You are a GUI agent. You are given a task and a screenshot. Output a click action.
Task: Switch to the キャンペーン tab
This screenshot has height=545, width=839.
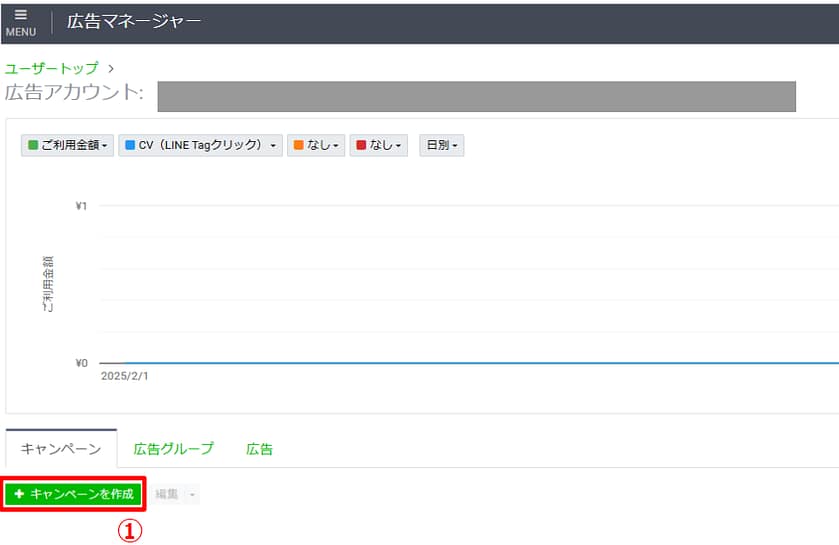pyautogui.click(x=61, y=449)
